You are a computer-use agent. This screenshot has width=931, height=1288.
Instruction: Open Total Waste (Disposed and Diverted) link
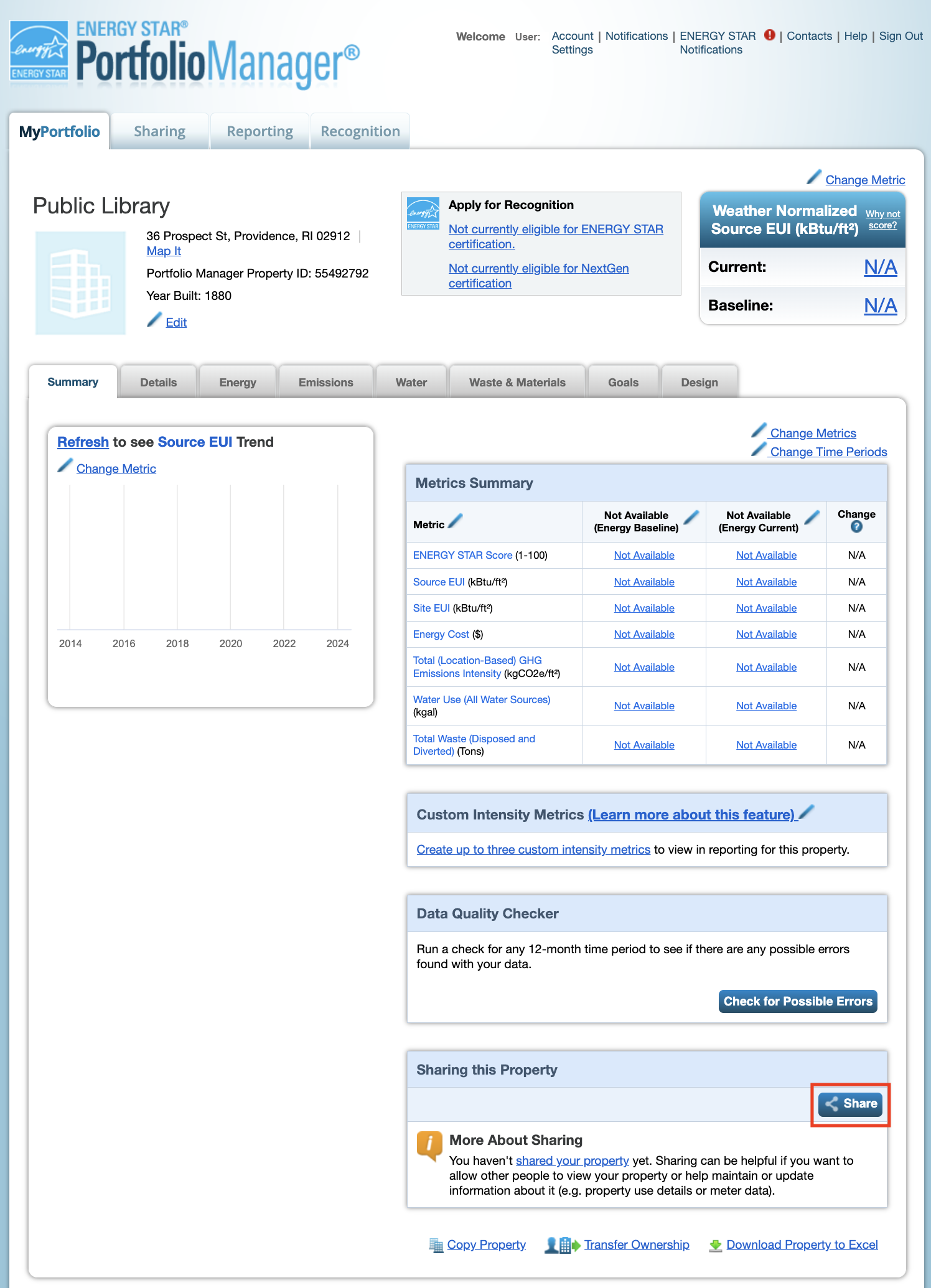click(x=474, y=745)
